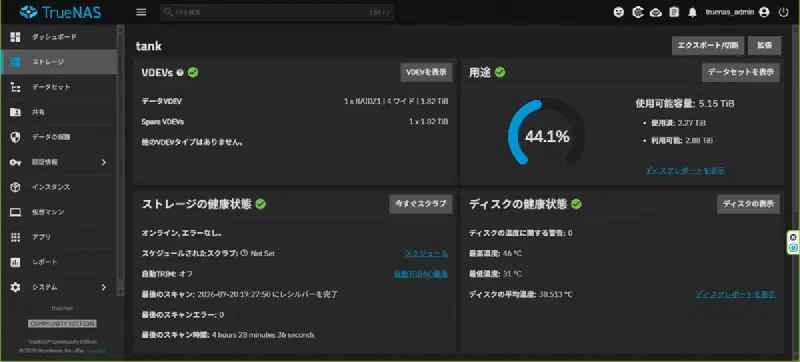This screenshot has height=362, width=800.
Task: Open alerts with the bell icon
Action: pos(692,12)
